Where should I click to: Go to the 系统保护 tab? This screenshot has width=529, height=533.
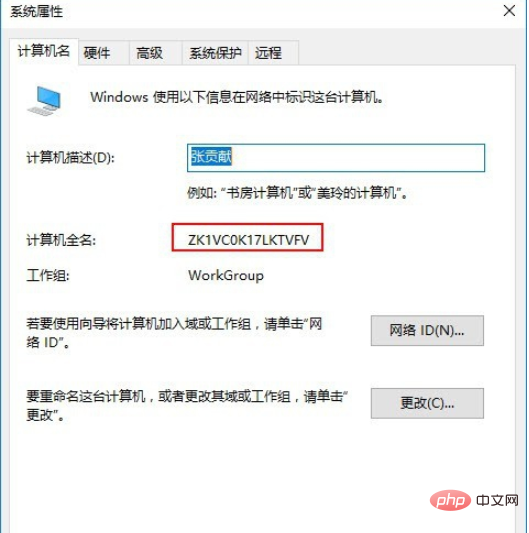[215, 53]
